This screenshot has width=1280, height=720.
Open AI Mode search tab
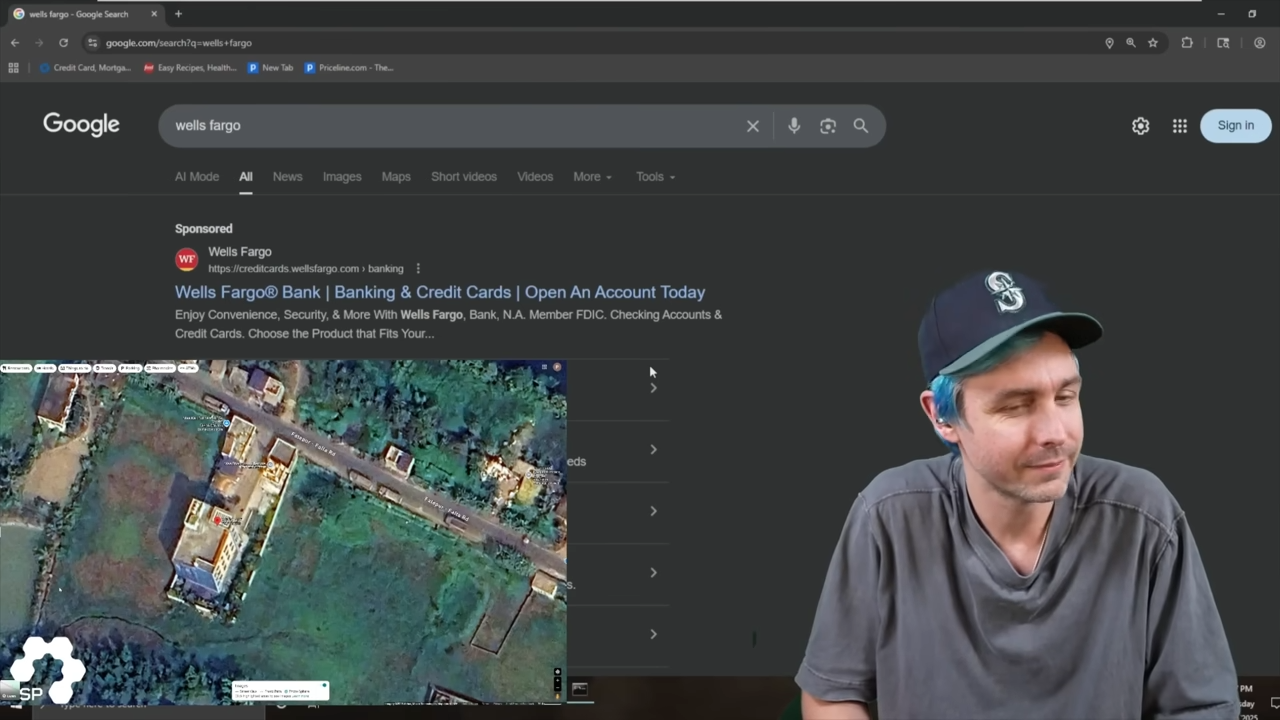(197, 177)
